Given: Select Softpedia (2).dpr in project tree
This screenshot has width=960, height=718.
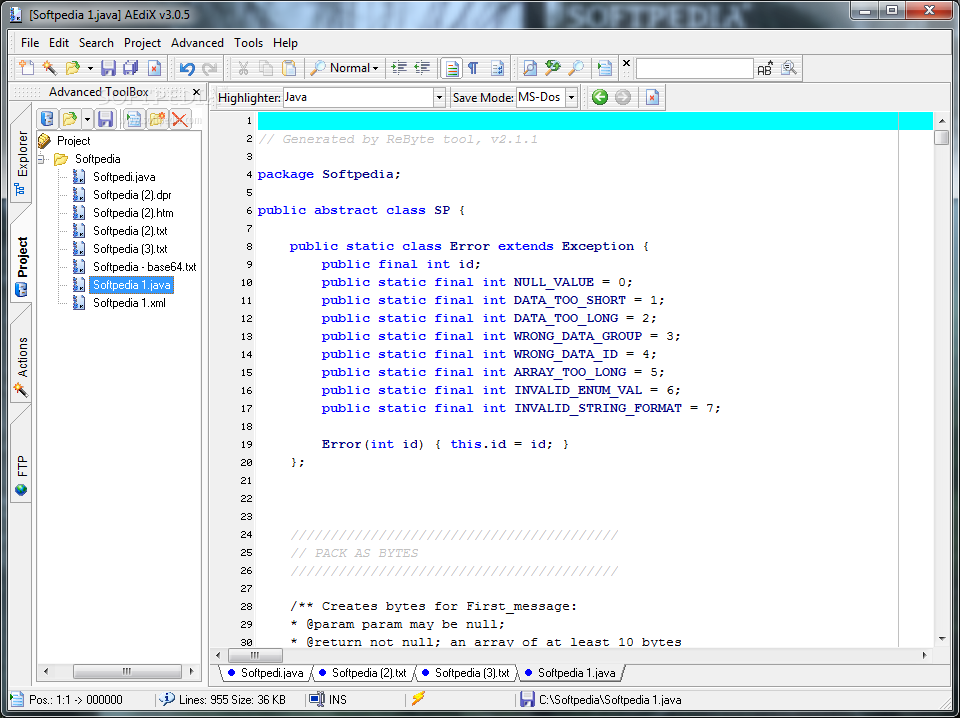Looking at the screenshot, I should (132, 195).
